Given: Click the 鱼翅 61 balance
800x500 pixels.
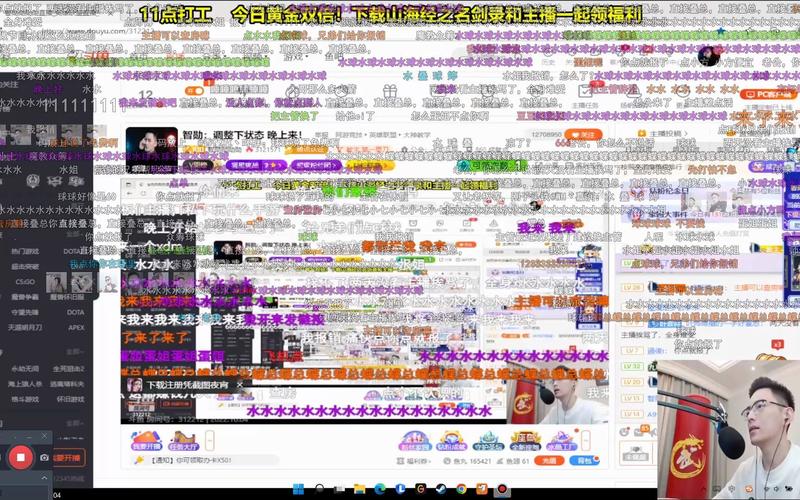Looking at the screenshot, I should click(512, 461).
